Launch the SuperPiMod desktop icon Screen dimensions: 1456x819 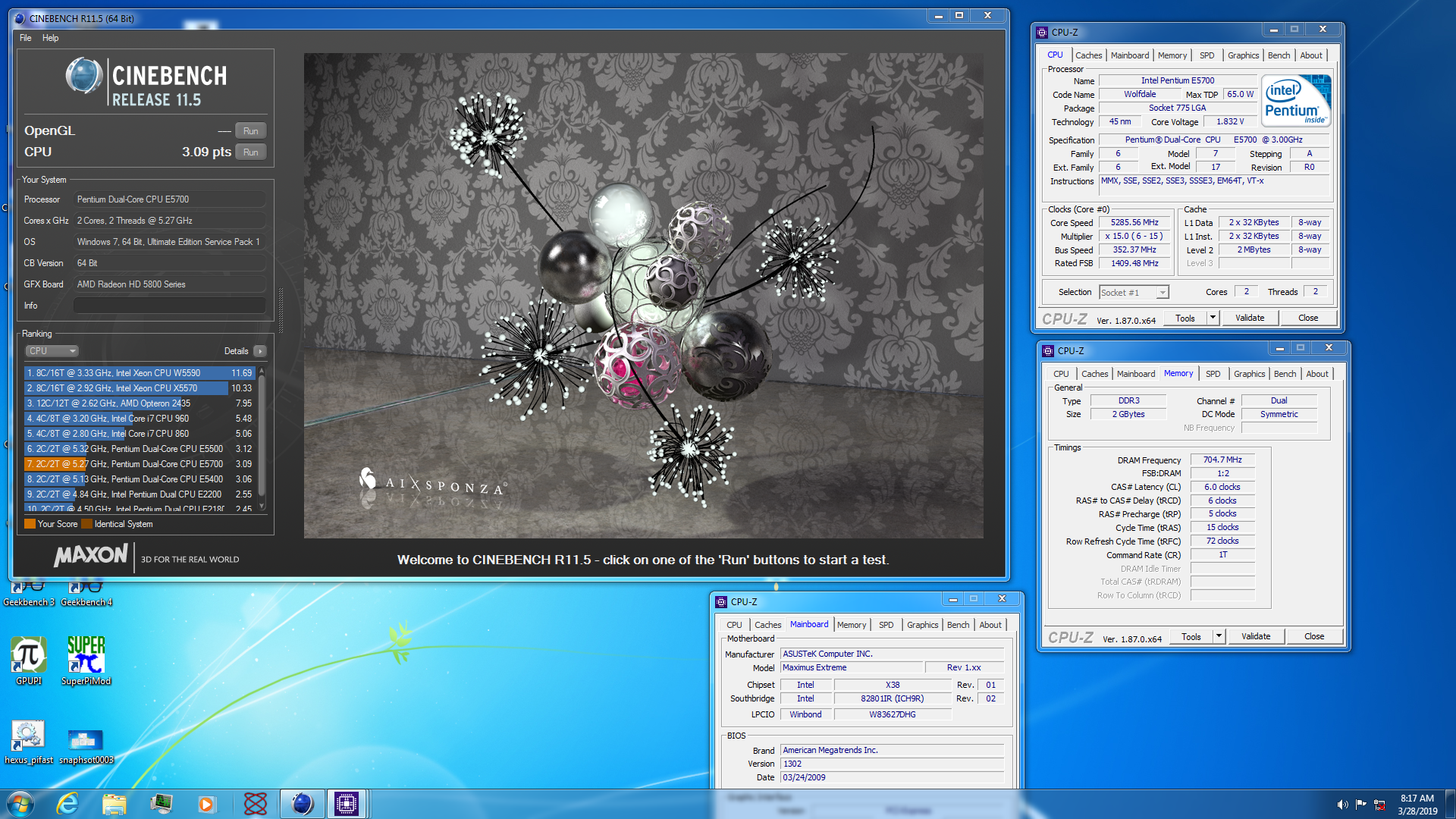86,661
